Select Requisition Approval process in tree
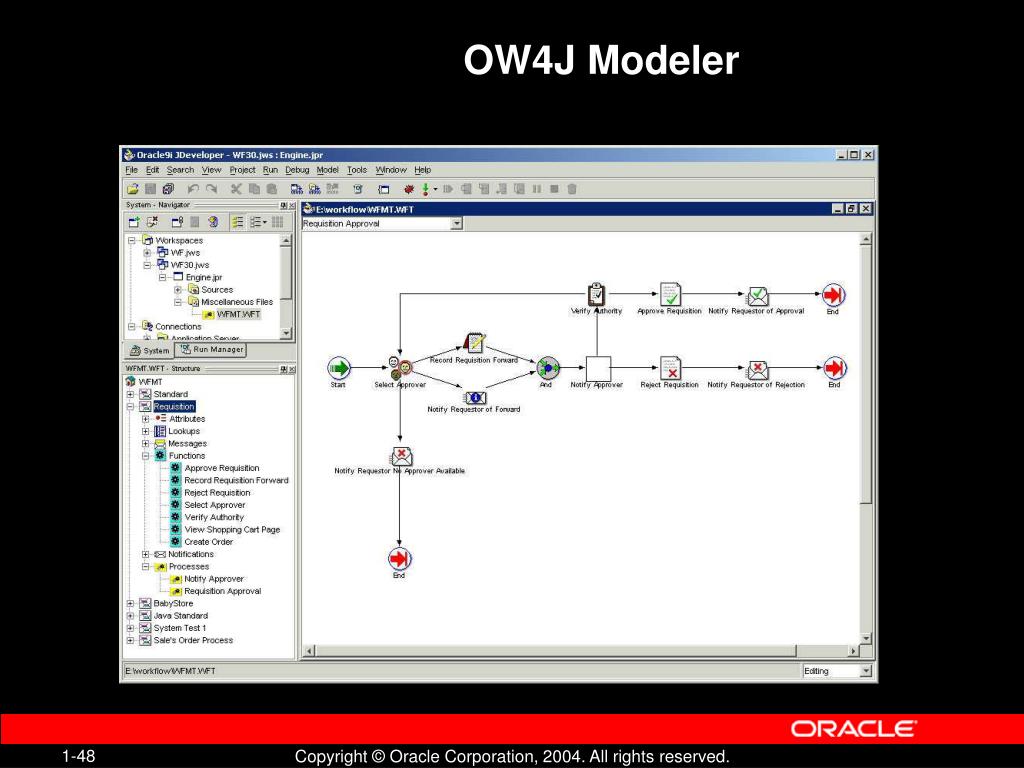This screenshot has height=768, width=1024. [222, 591]
